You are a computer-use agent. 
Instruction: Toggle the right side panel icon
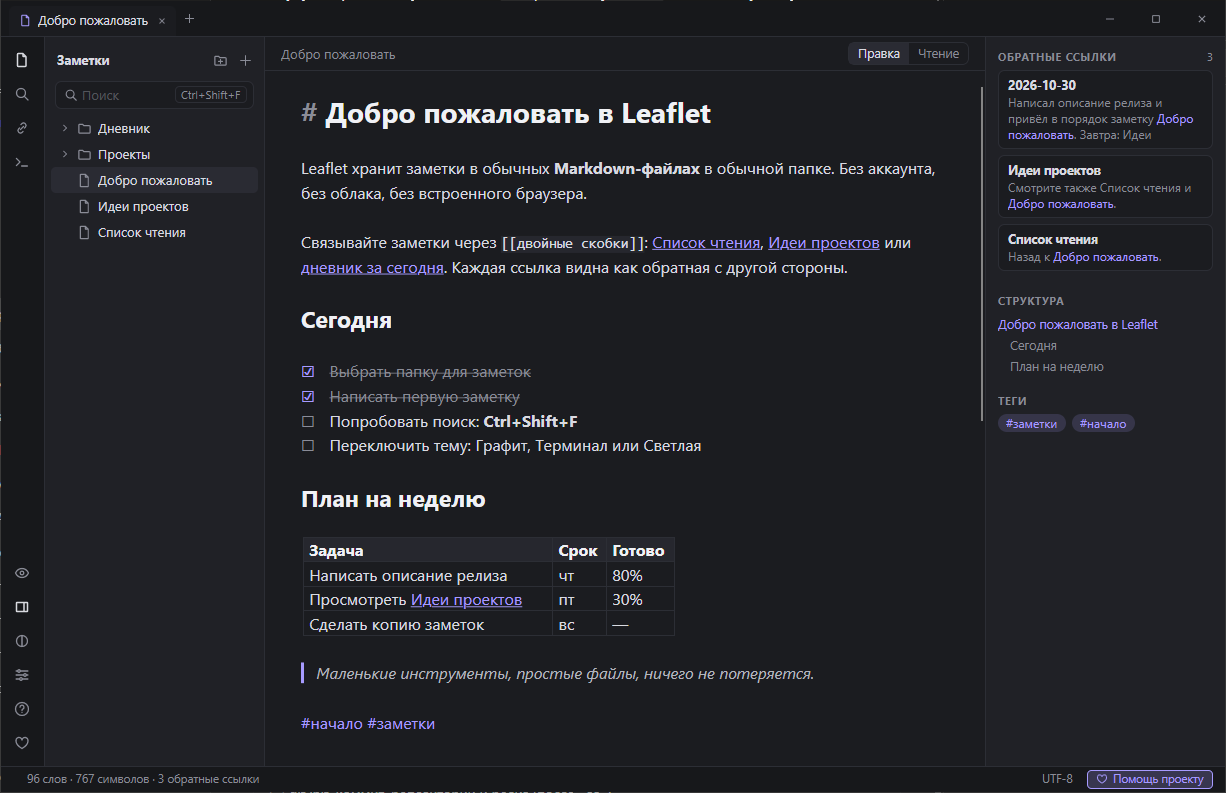point(22,607)
